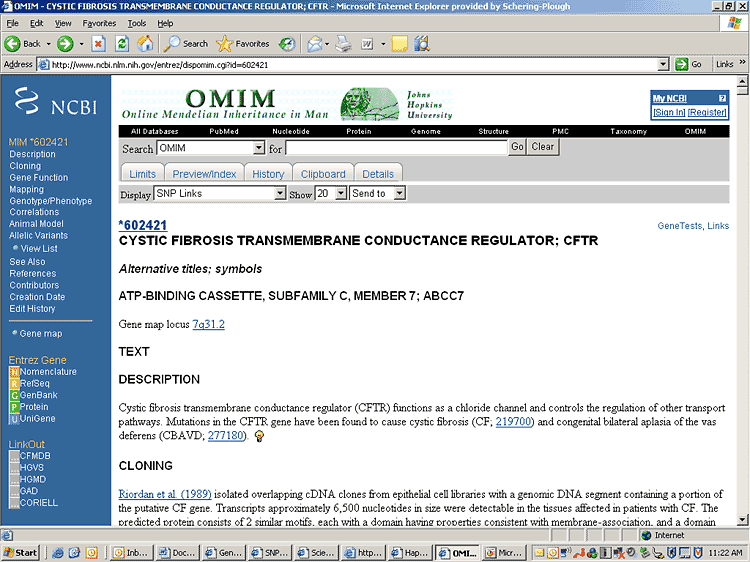Open the Favorites menu

pos(99,23)
